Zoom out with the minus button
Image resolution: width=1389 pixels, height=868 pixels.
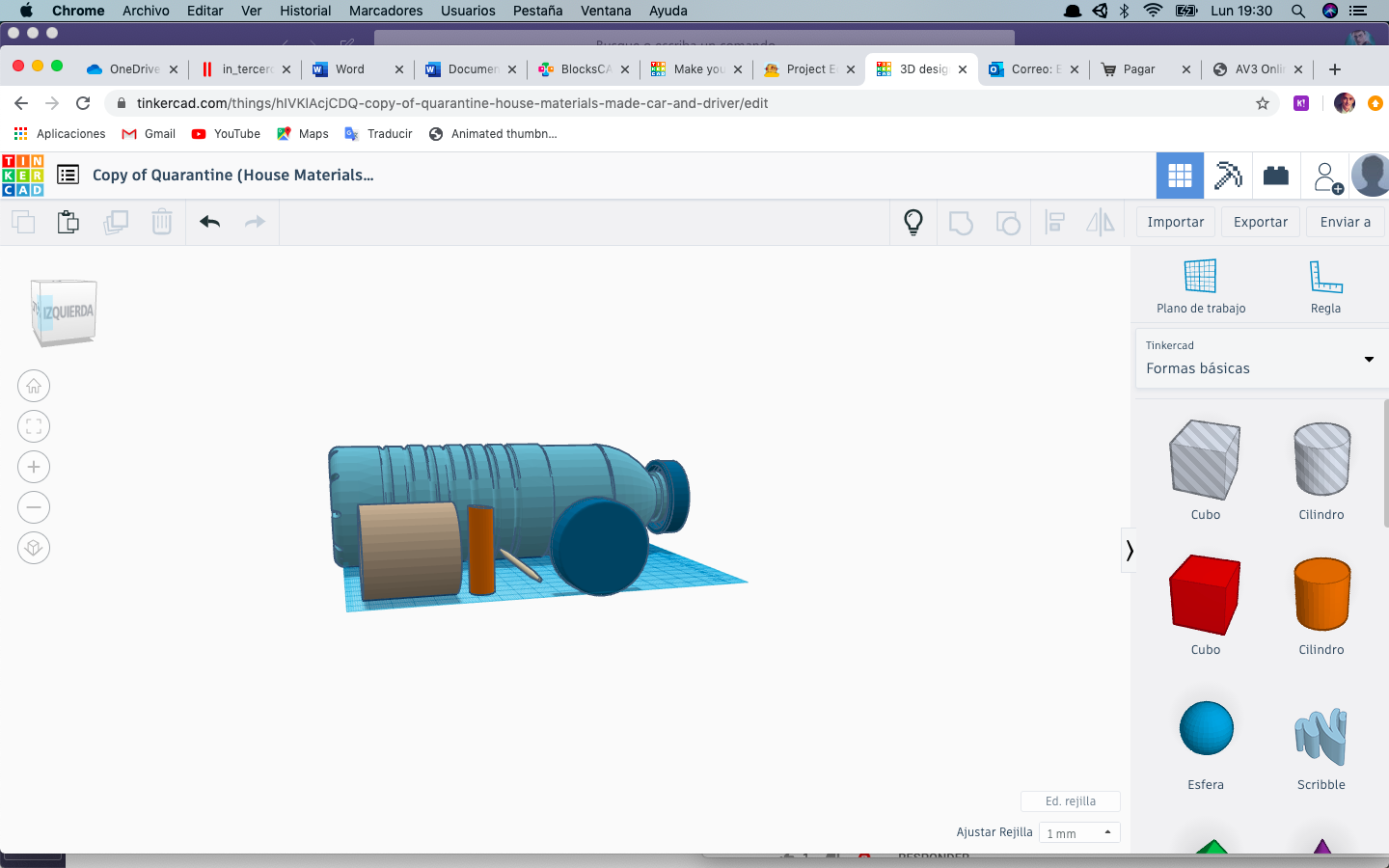coord(34,507)
